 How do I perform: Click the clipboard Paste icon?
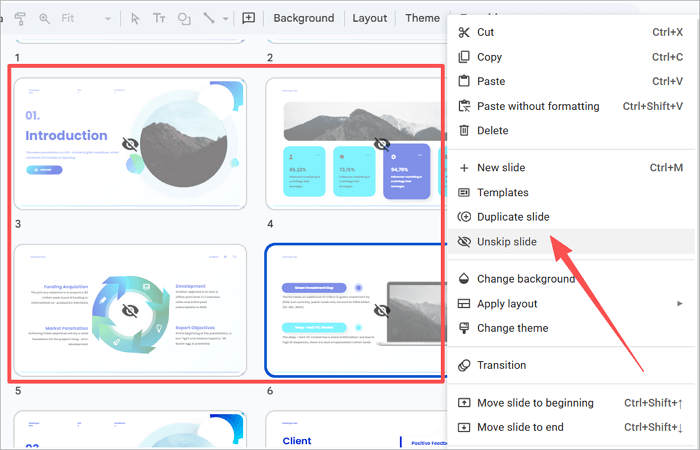coord(464,81)
